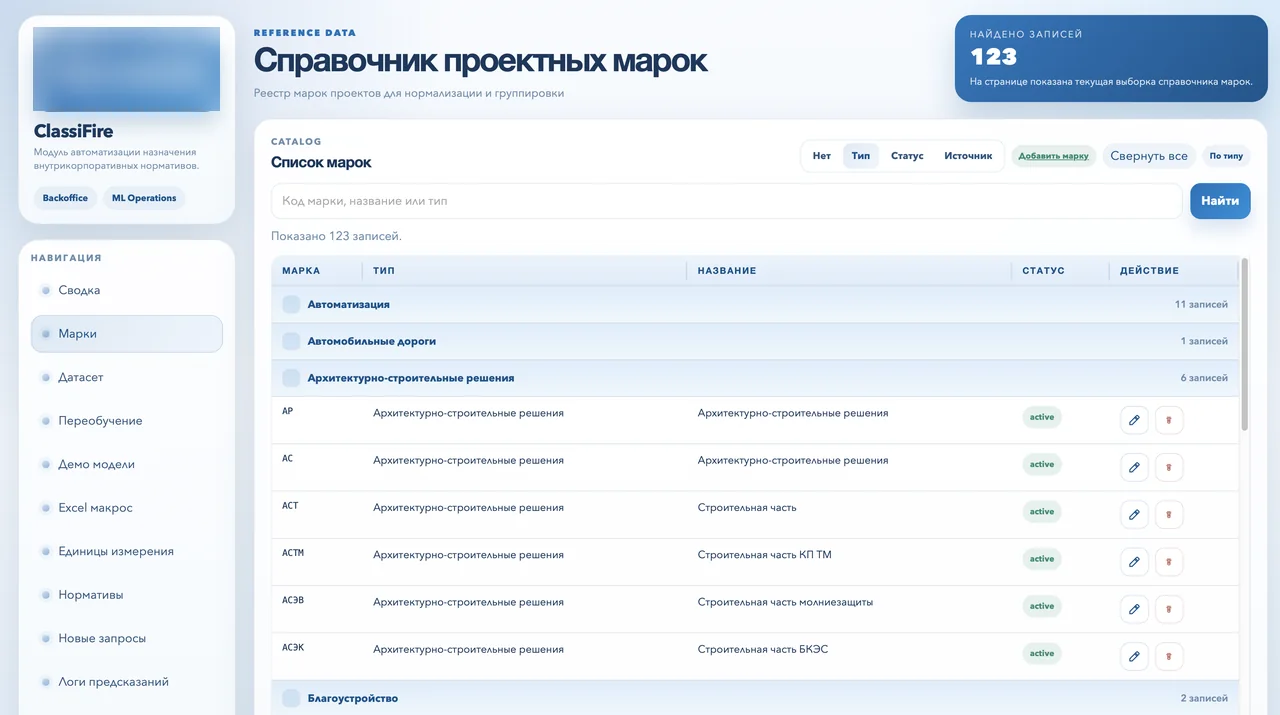
Task: Click the Добавить марку link
Action: (x=1054, y=156)
